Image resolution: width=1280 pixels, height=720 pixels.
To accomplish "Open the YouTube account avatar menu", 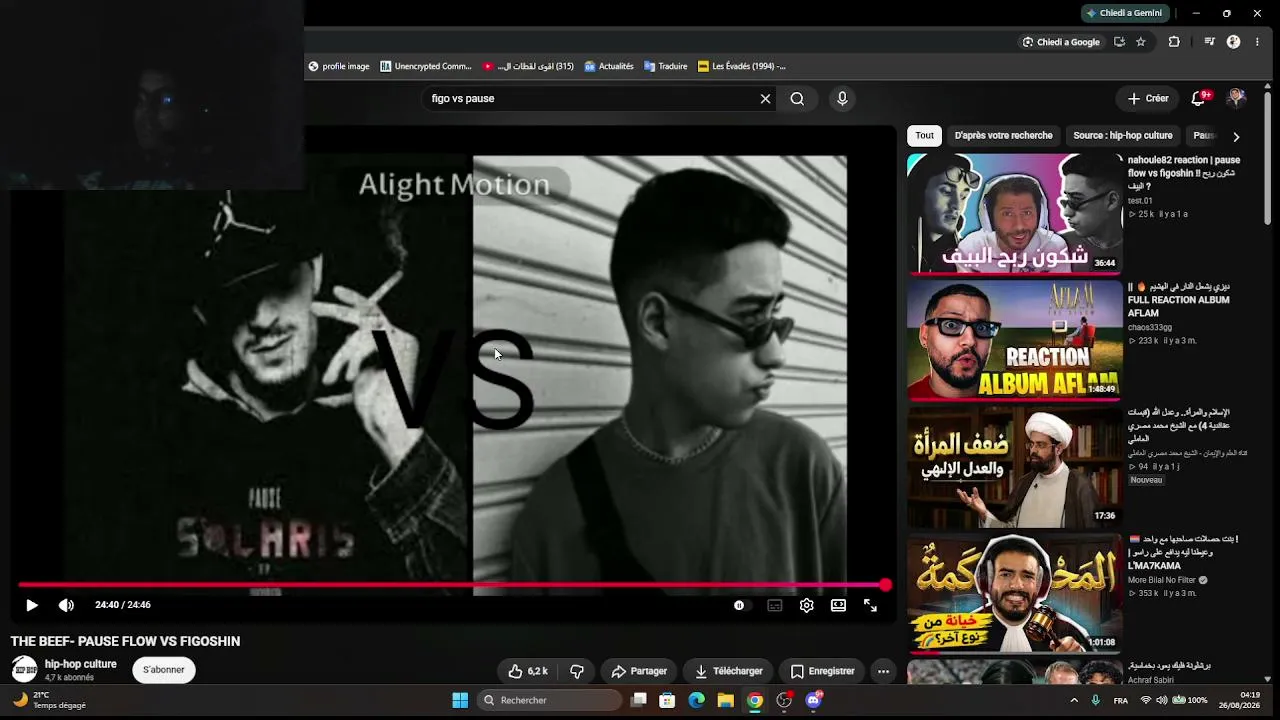I will click(x=1237, y=98).
